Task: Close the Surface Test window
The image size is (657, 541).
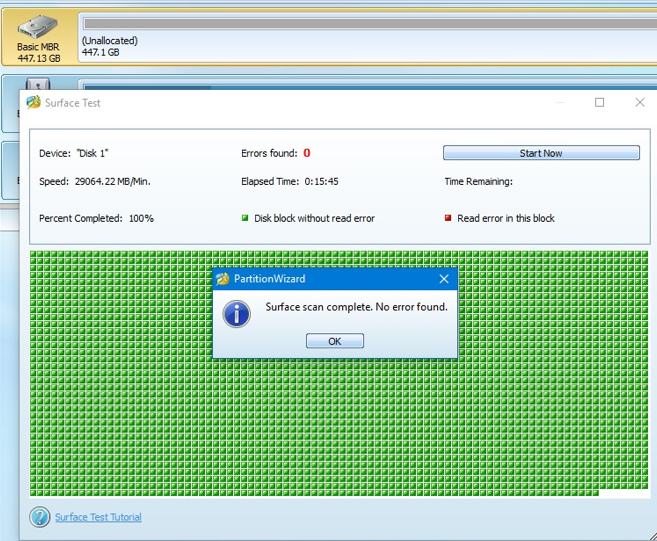Action: click(x=640, y=102)
